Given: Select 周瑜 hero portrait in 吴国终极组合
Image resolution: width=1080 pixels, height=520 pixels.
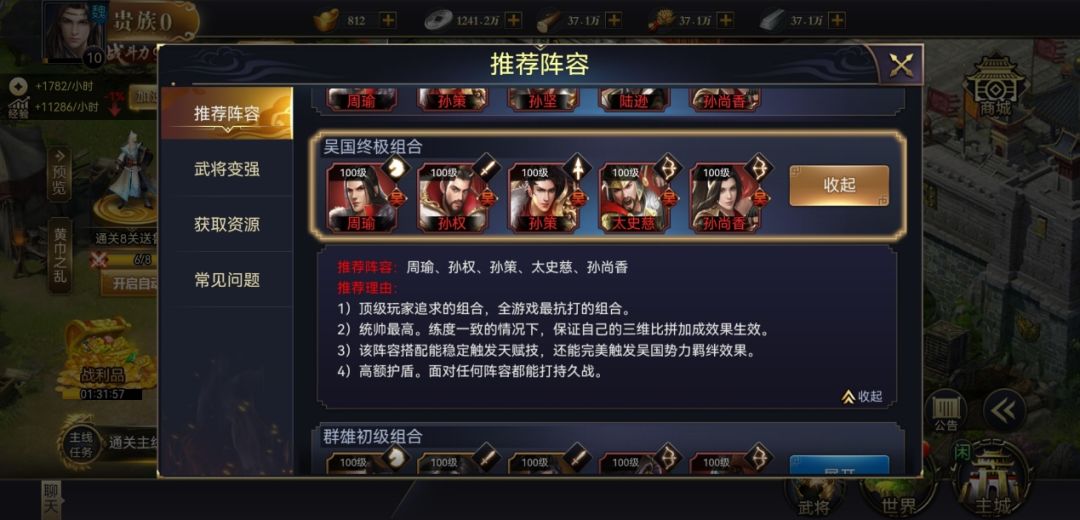Looking at the screenshot, I should click(x=362, y=198).
